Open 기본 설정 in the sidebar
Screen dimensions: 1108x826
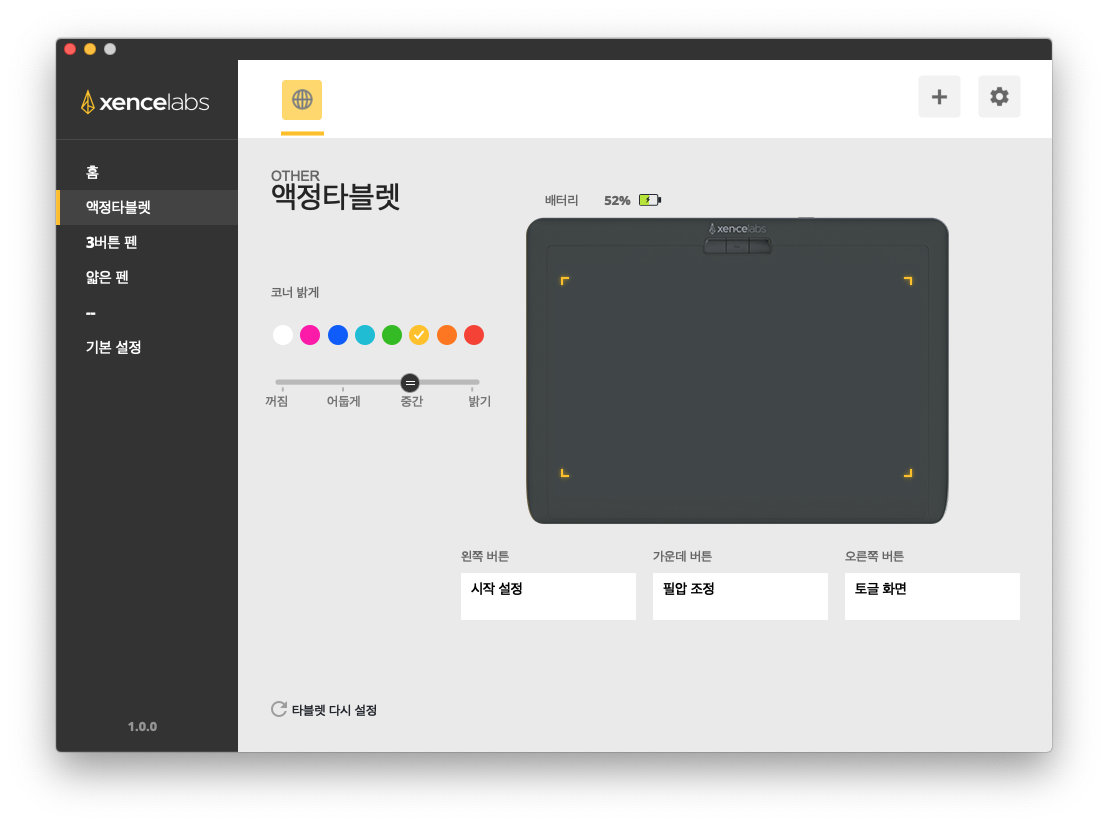113,347
